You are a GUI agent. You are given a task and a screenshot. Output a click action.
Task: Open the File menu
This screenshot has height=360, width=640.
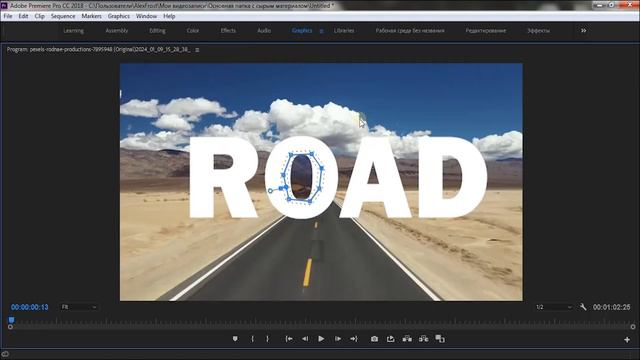[x=8, y=16]
